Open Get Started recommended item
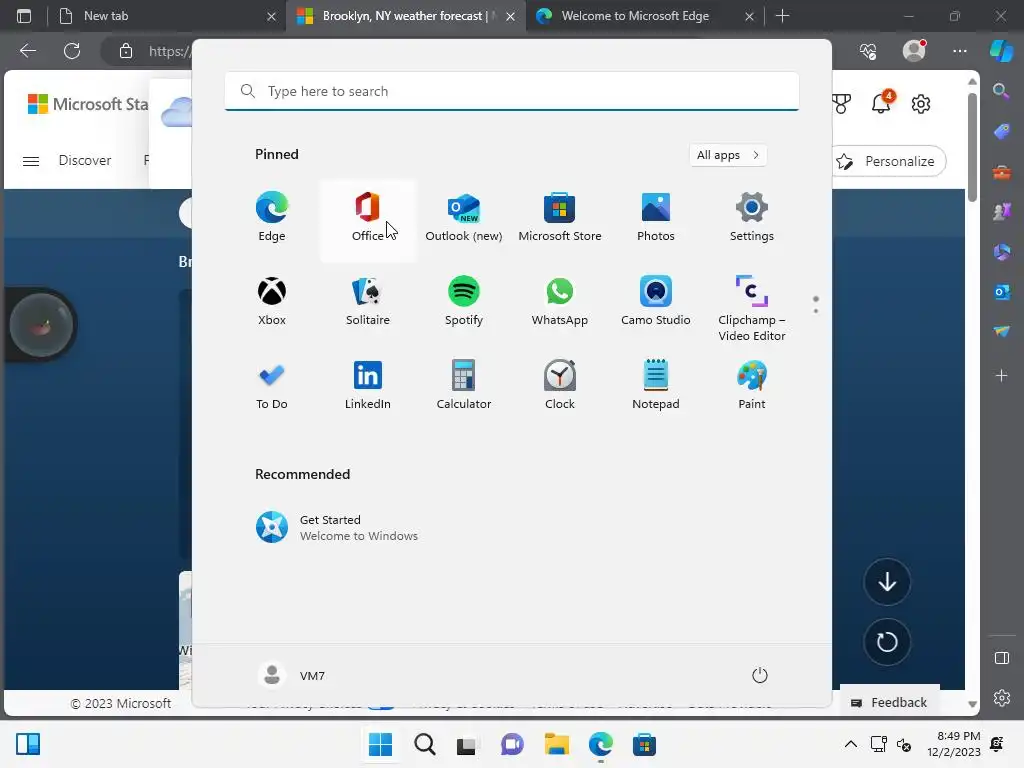The image size is (1024, 768). pyautogui.click(x=337, y=527)
